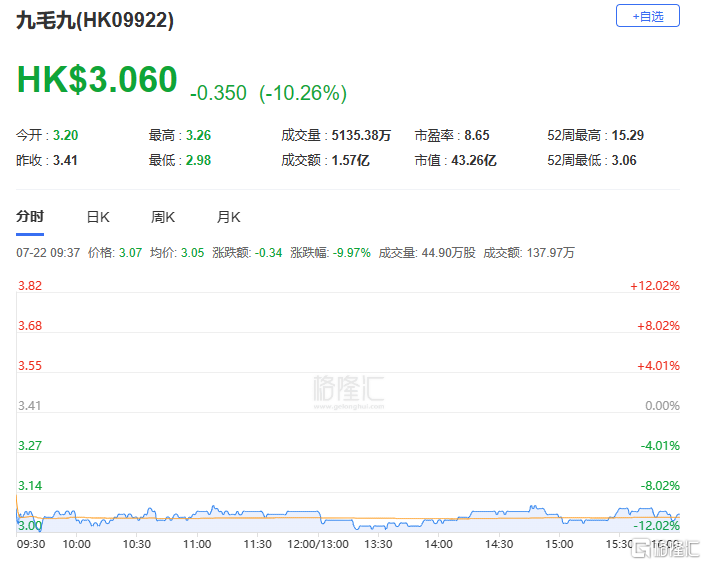
Task: Click the +自选 add to watchlist button
Action: tap(647, 16)
